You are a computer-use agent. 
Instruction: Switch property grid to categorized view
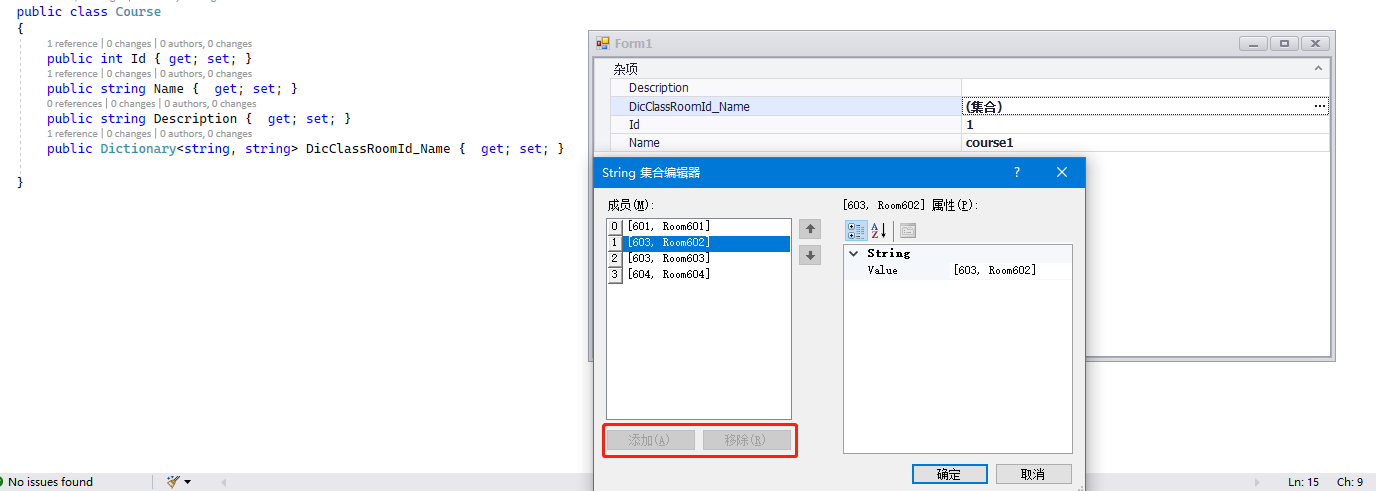tap(856, 231)
